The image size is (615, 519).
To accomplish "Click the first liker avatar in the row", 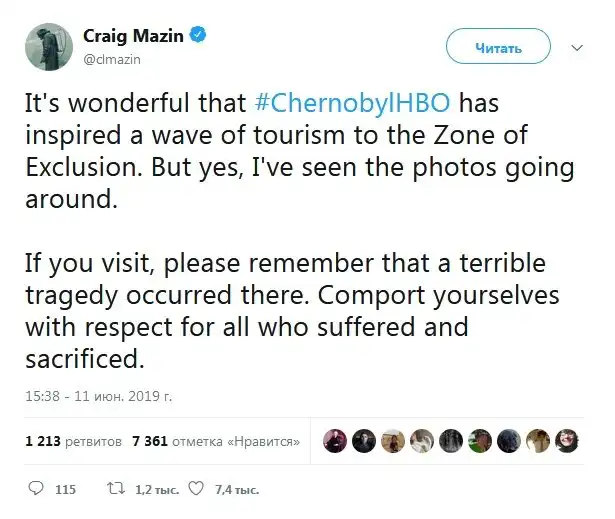I will (x=335, y=440).
